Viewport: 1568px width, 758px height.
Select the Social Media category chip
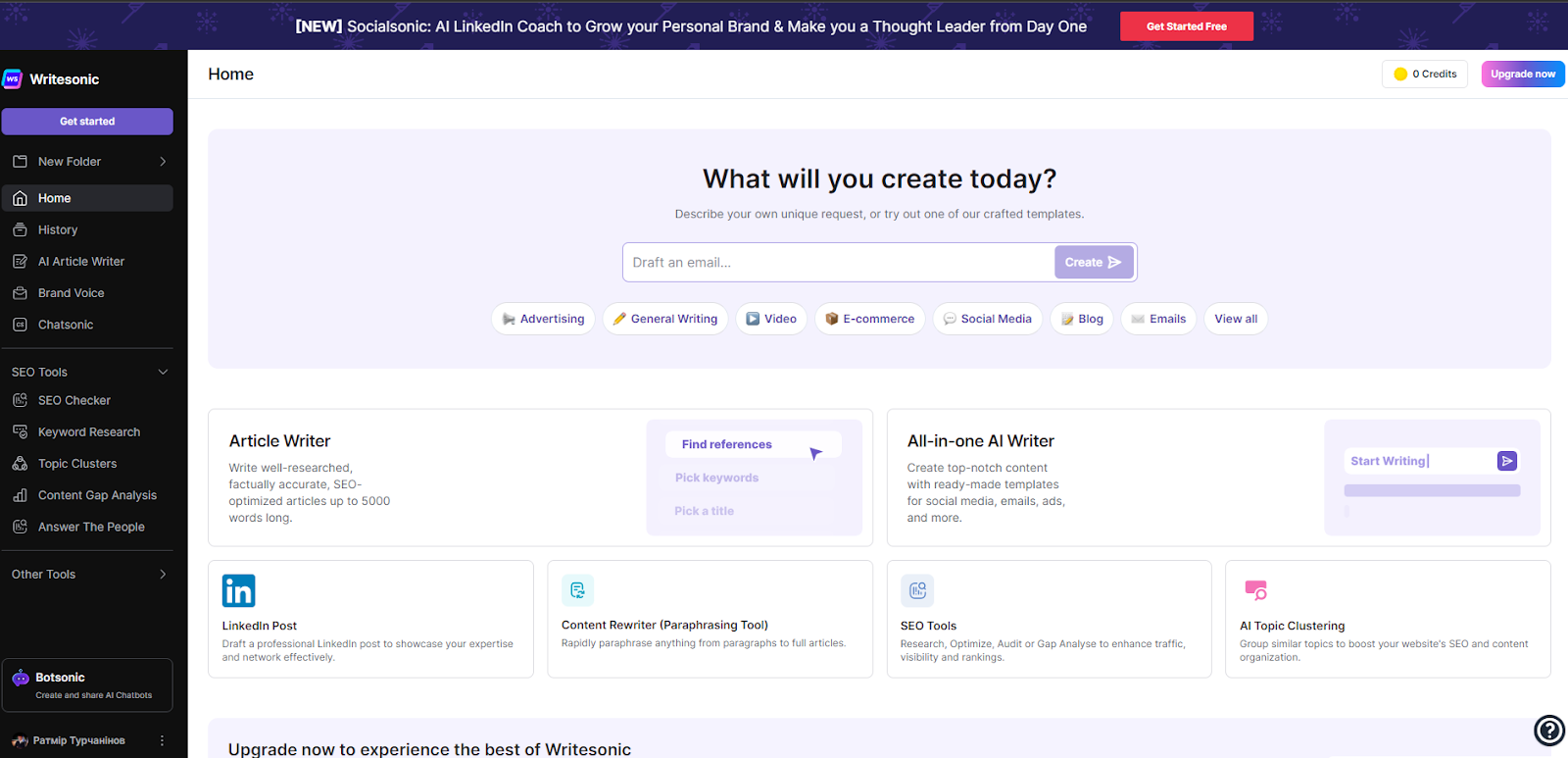(x=988, y=319)
